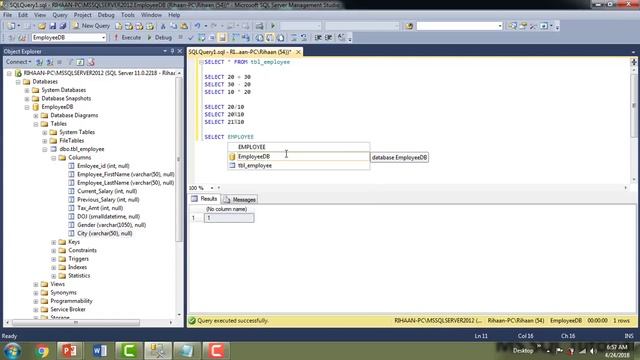Viewport: 640px width, 360px height.
Task: Close the Object Explorer panel
Action: point(179,51)
